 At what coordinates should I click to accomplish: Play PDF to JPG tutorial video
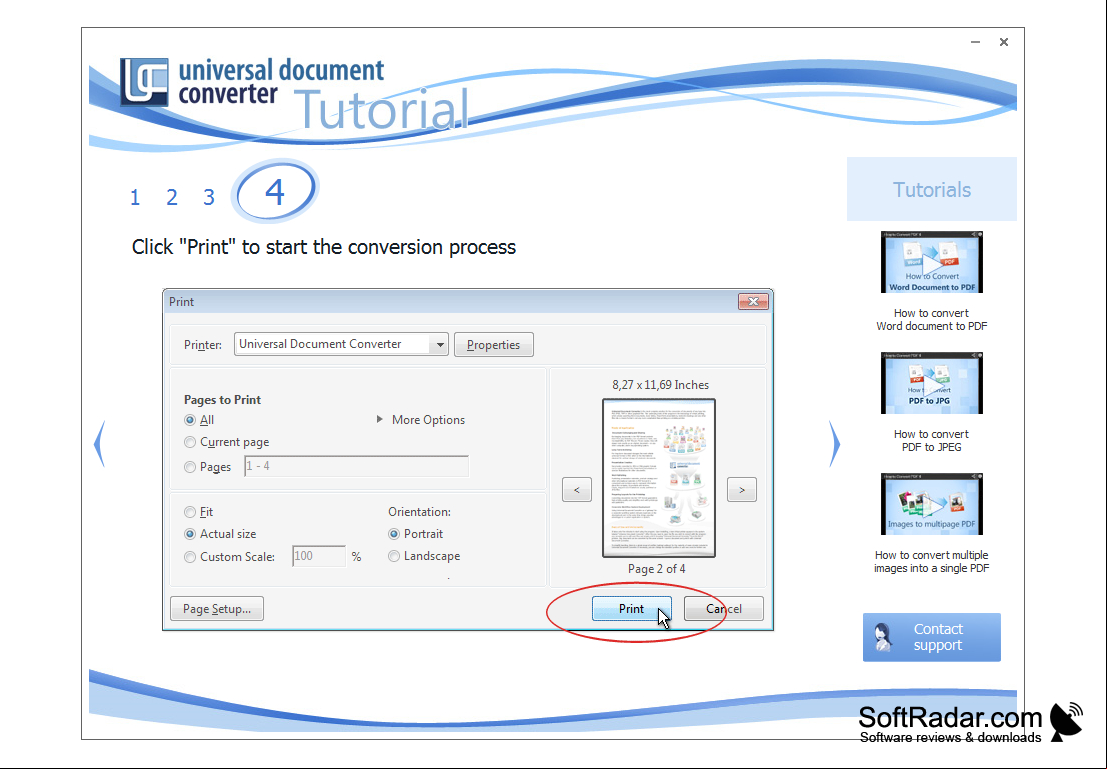pyautogui.click(x=931, y=383)
